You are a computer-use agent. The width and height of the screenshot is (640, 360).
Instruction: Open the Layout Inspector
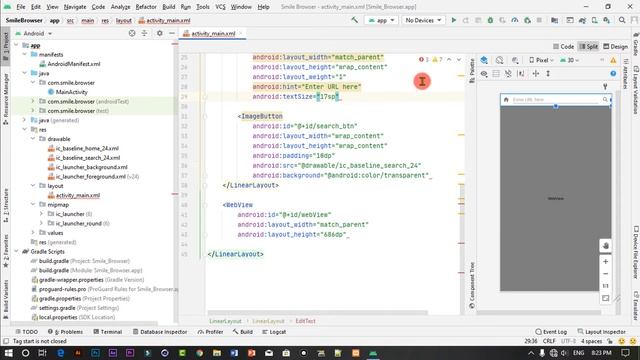pyautogui.click(x=602, y=332)
